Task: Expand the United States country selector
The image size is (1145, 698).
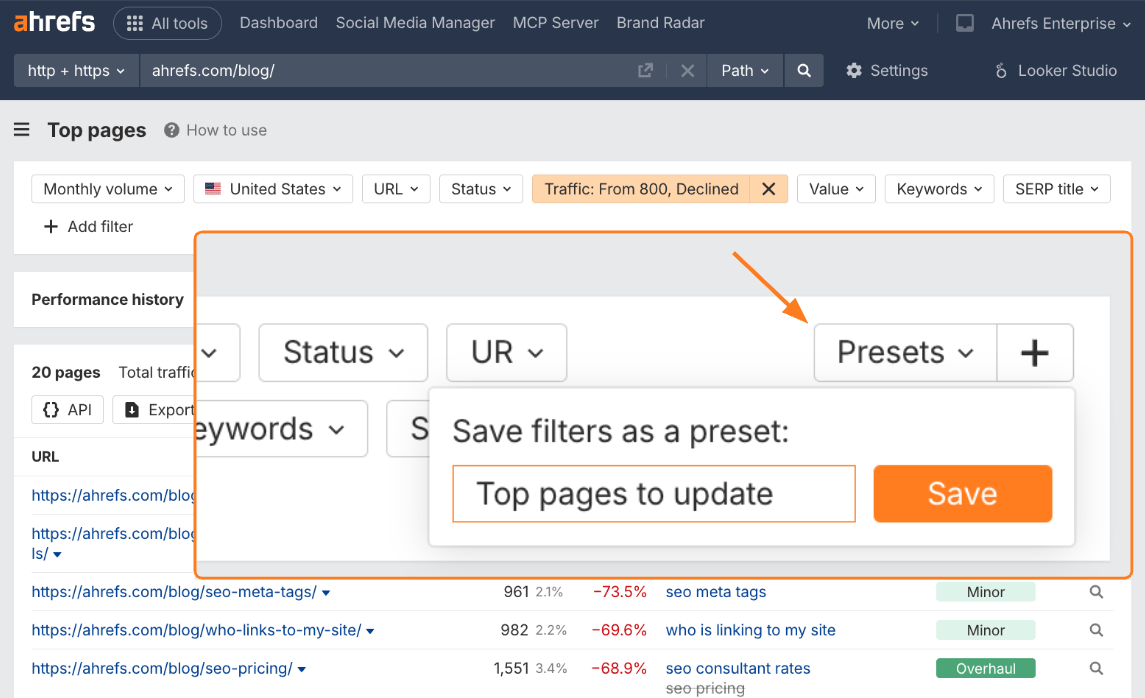Action: 272,188
